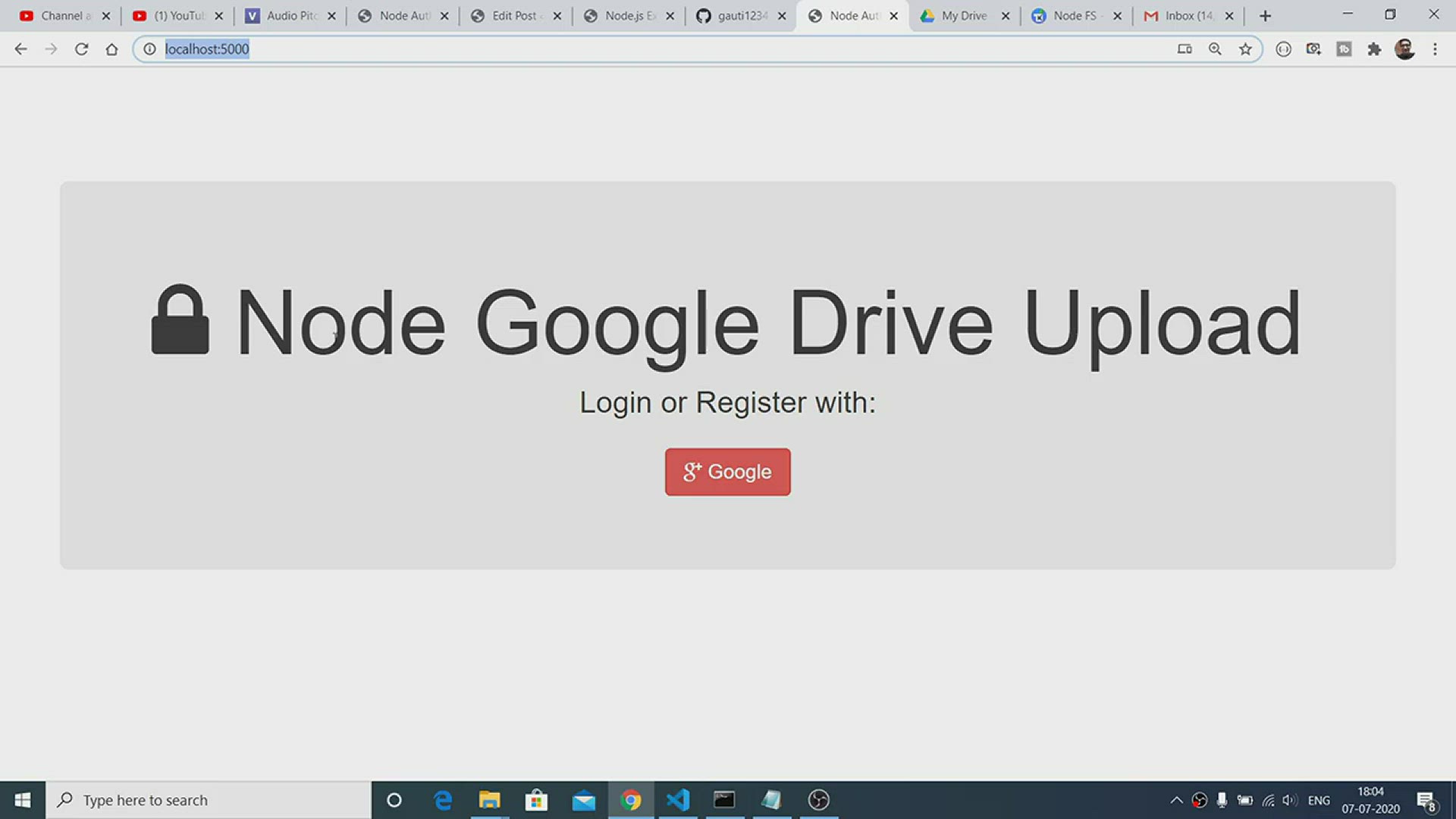Open the Mail app from taskbar

583,800
